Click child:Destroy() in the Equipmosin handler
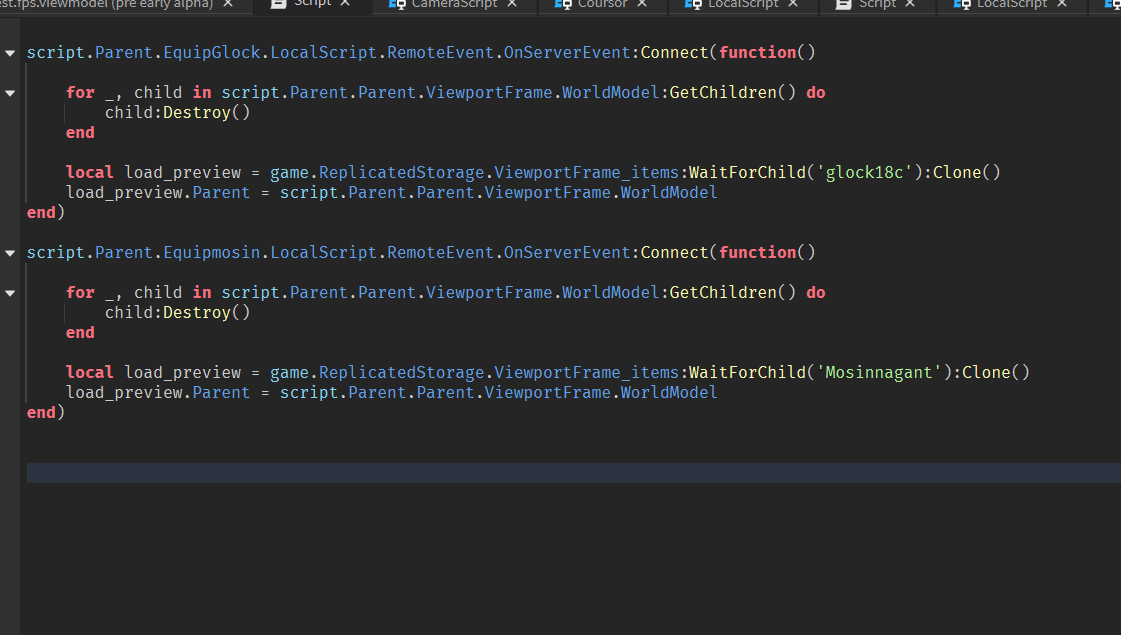This screenshot has height=635, width=1121. [177, 313]
